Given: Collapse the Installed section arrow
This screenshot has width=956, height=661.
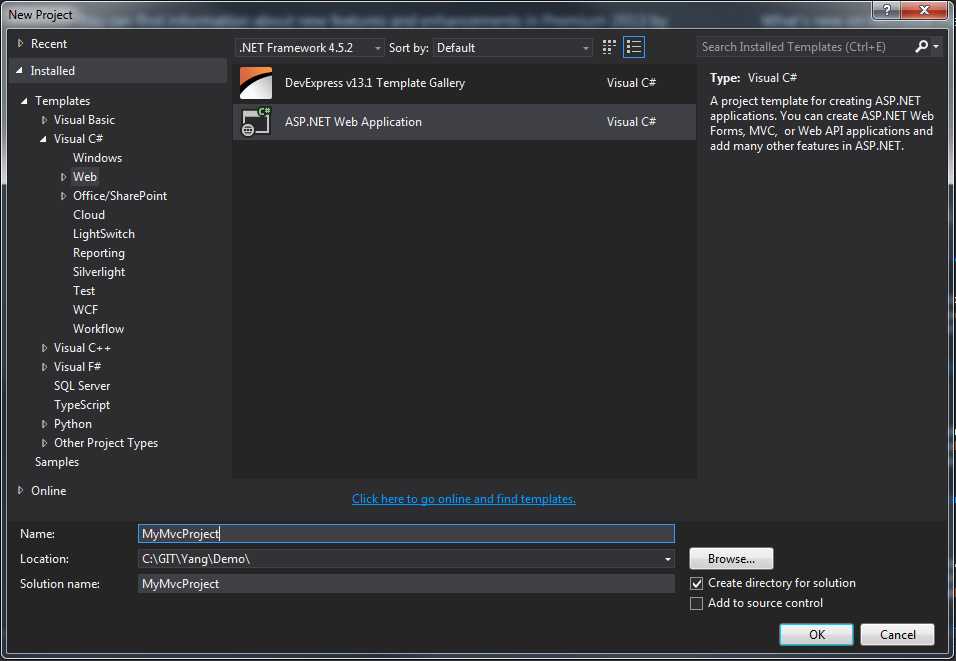Looking at the screenshot, I should click(20, 71).
